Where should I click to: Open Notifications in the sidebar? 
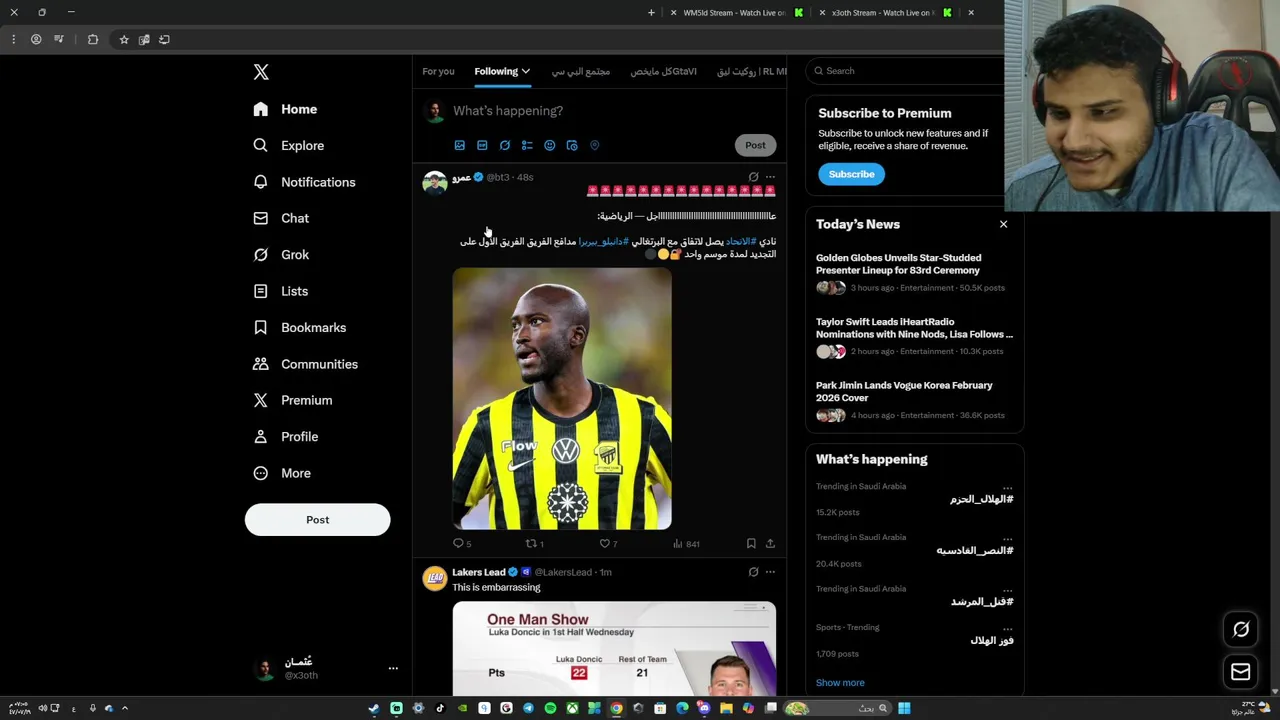coord(304,182)
